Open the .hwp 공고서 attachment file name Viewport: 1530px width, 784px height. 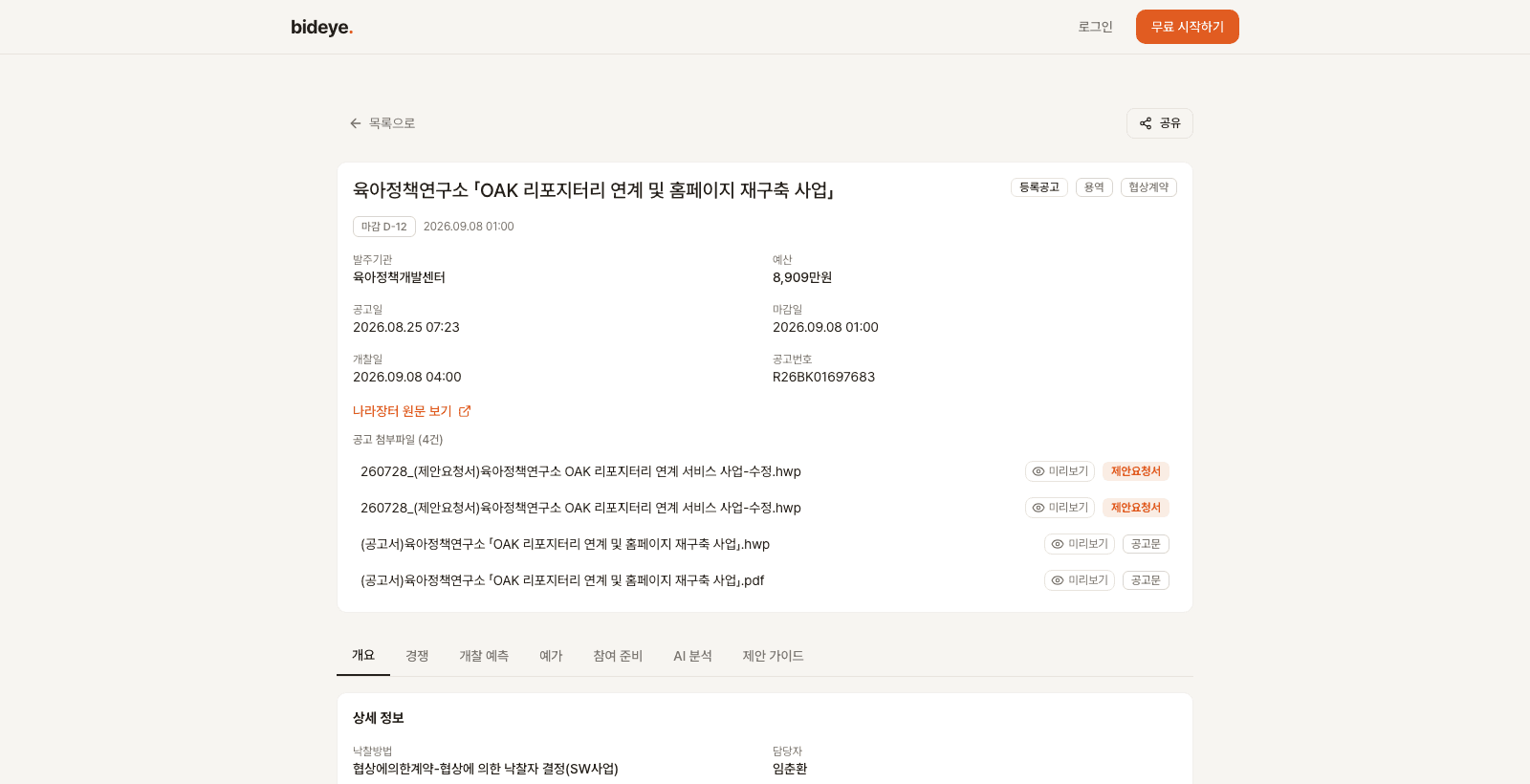click(x=565, y=544)
